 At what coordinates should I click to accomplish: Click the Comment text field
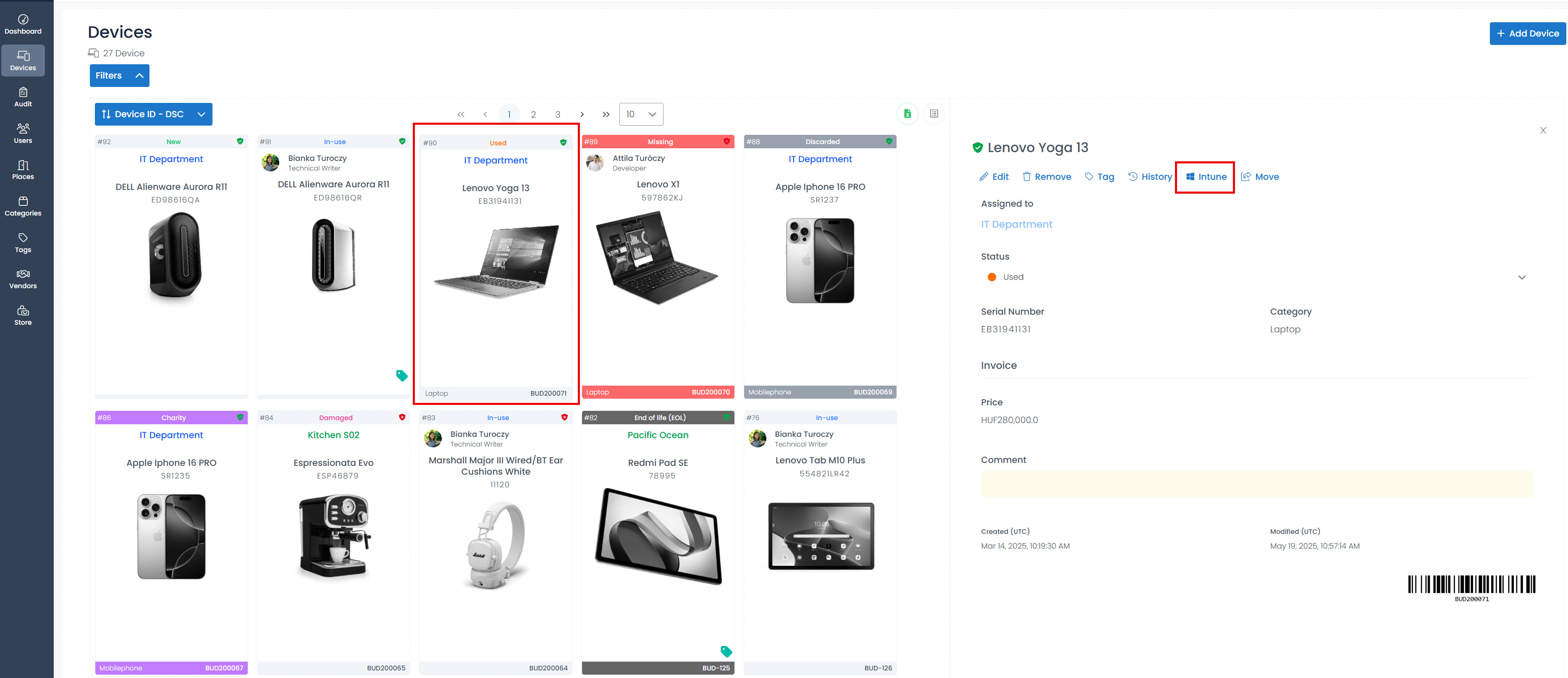point(1256,484)
